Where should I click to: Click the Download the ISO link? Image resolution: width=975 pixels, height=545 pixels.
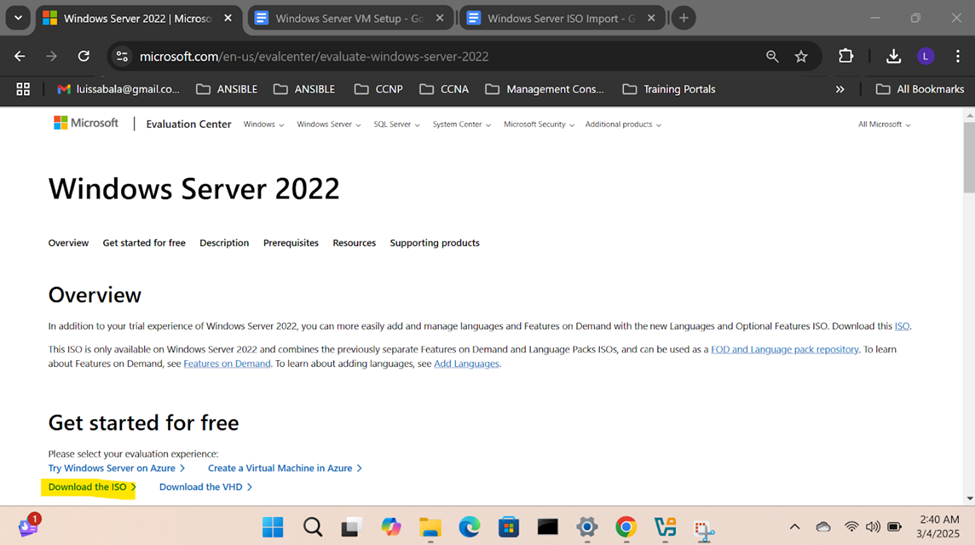pos(92,487)
